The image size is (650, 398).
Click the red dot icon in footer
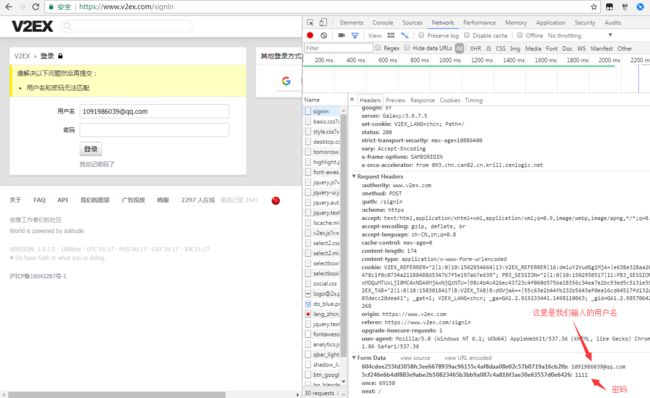point(276,201)
